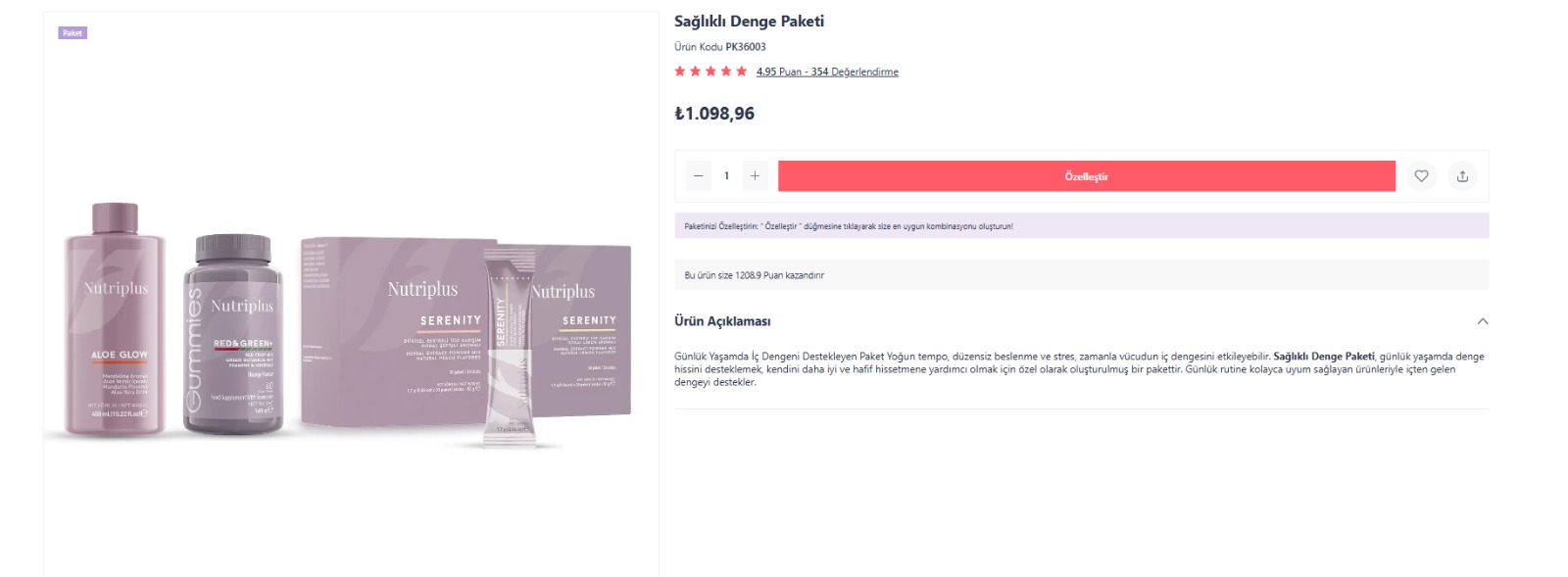Click the fifth rating star
This screenshot has width=1568, height=577.
tap(741, 72)
